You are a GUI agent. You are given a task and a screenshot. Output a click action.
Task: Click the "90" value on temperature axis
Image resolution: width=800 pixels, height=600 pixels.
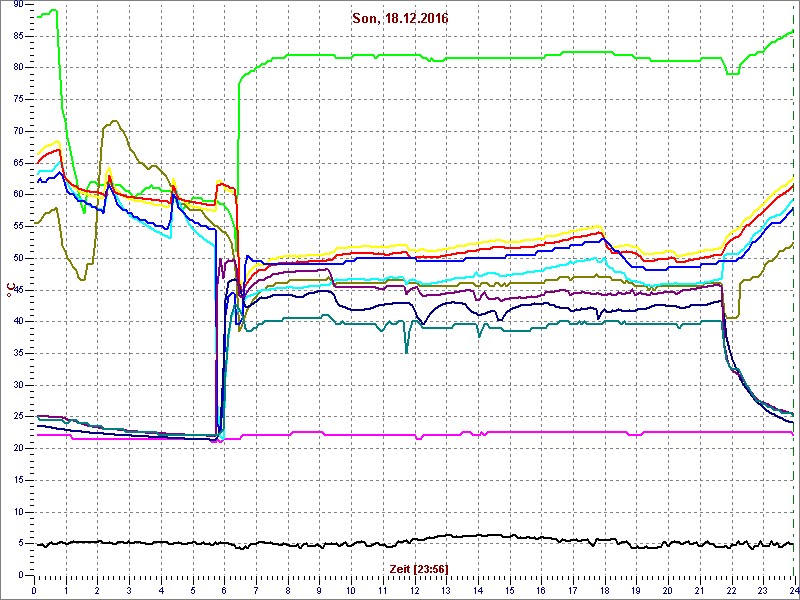[18, 4]
